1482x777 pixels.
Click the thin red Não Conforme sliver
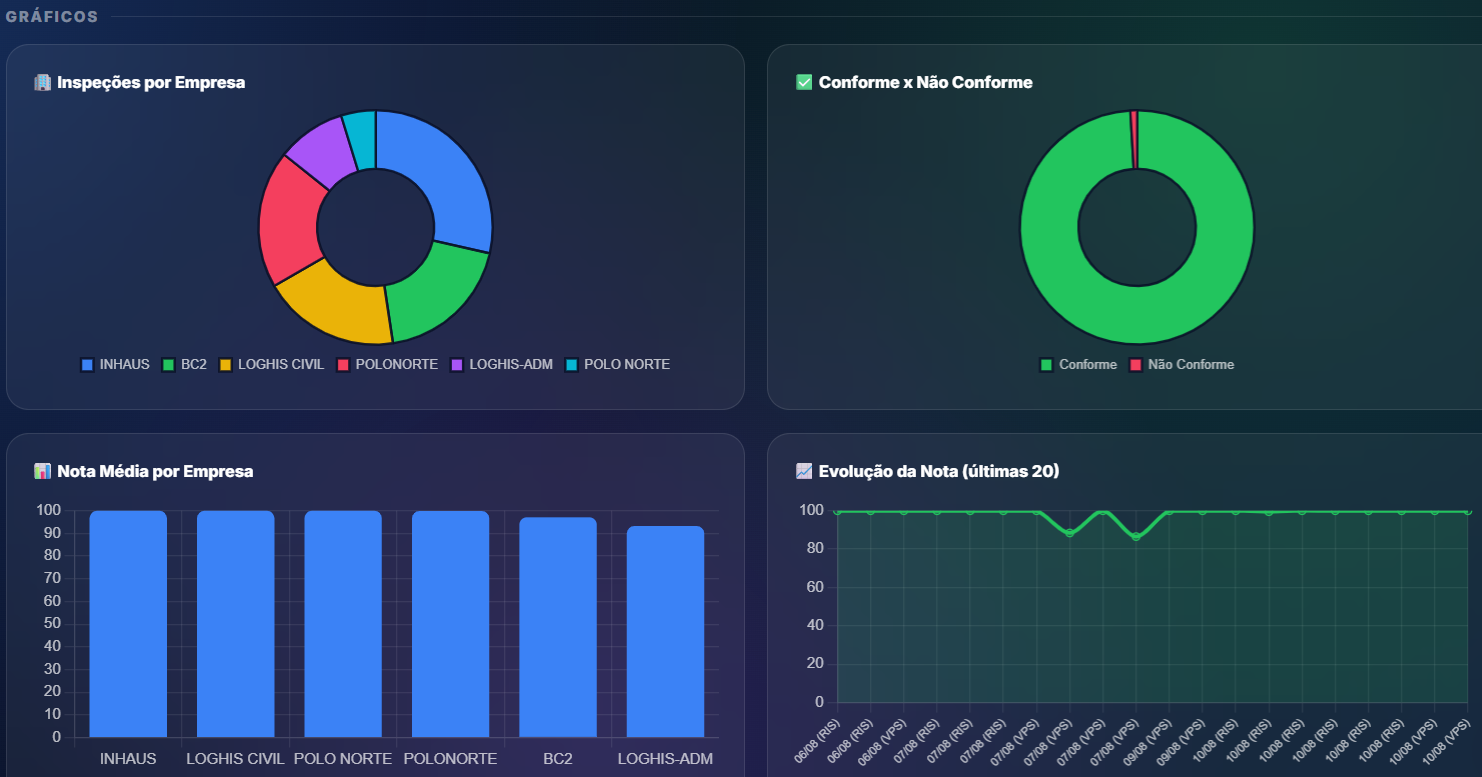[1134, 140]
